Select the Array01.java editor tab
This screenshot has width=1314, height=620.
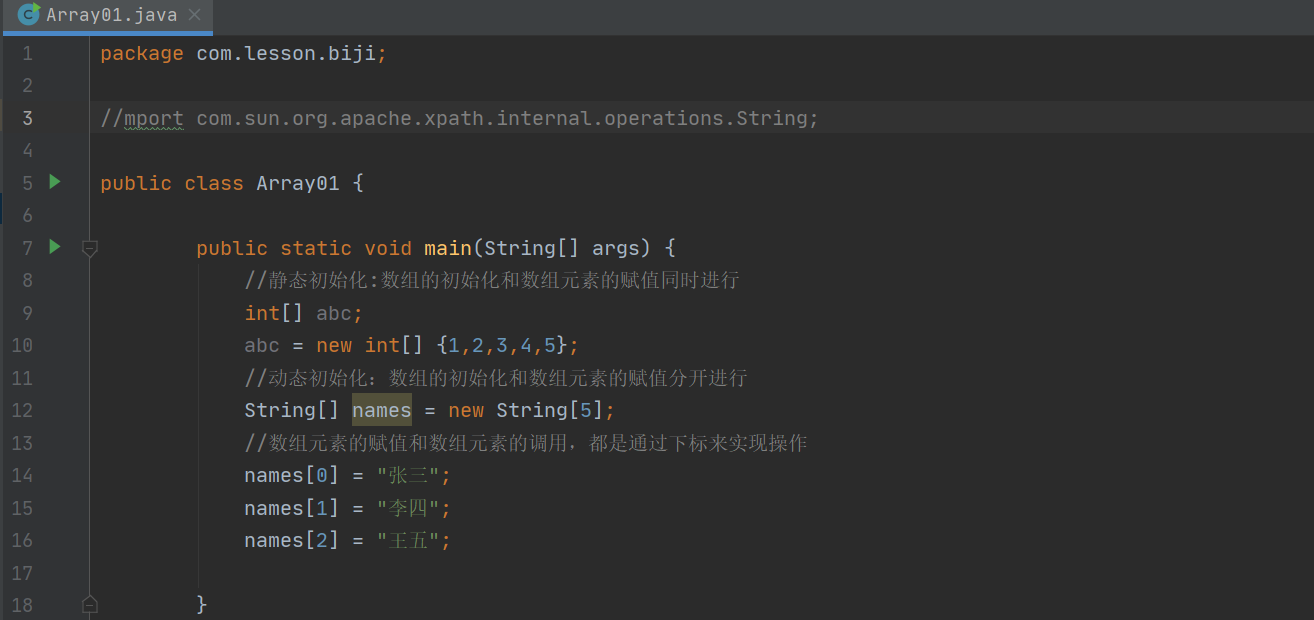click(x=107, y=15)
